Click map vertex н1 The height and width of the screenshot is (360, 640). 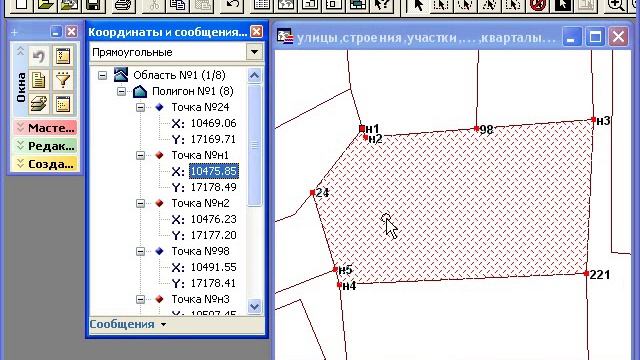(x=362, y=129)
